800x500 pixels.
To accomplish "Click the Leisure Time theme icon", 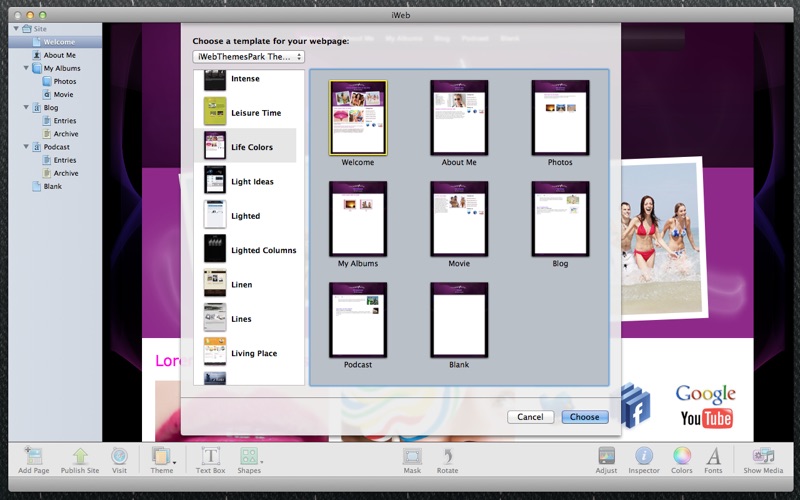I will tap(215, 111).
